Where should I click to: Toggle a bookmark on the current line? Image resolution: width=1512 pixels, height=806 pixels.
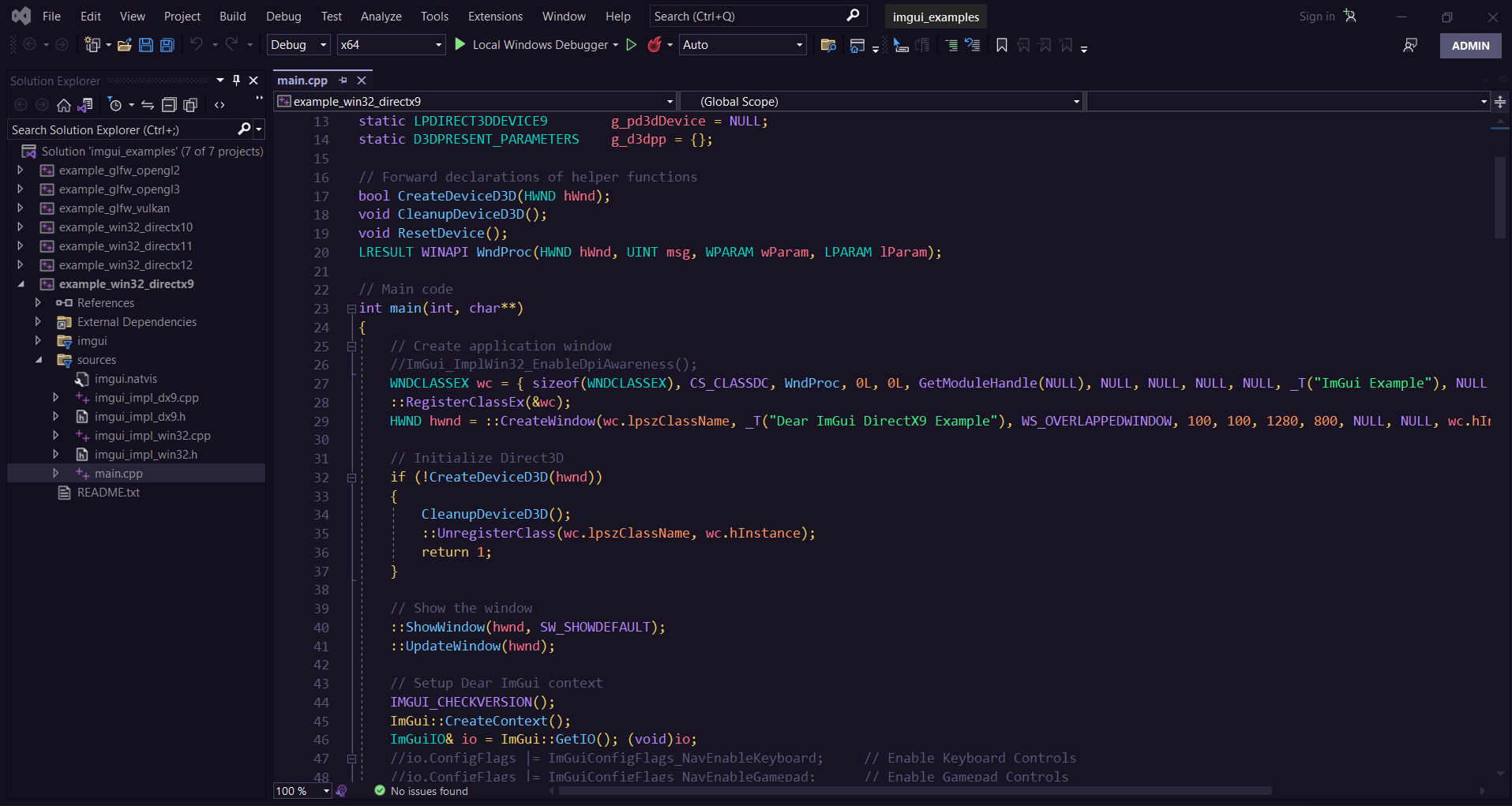[1002, 46]
